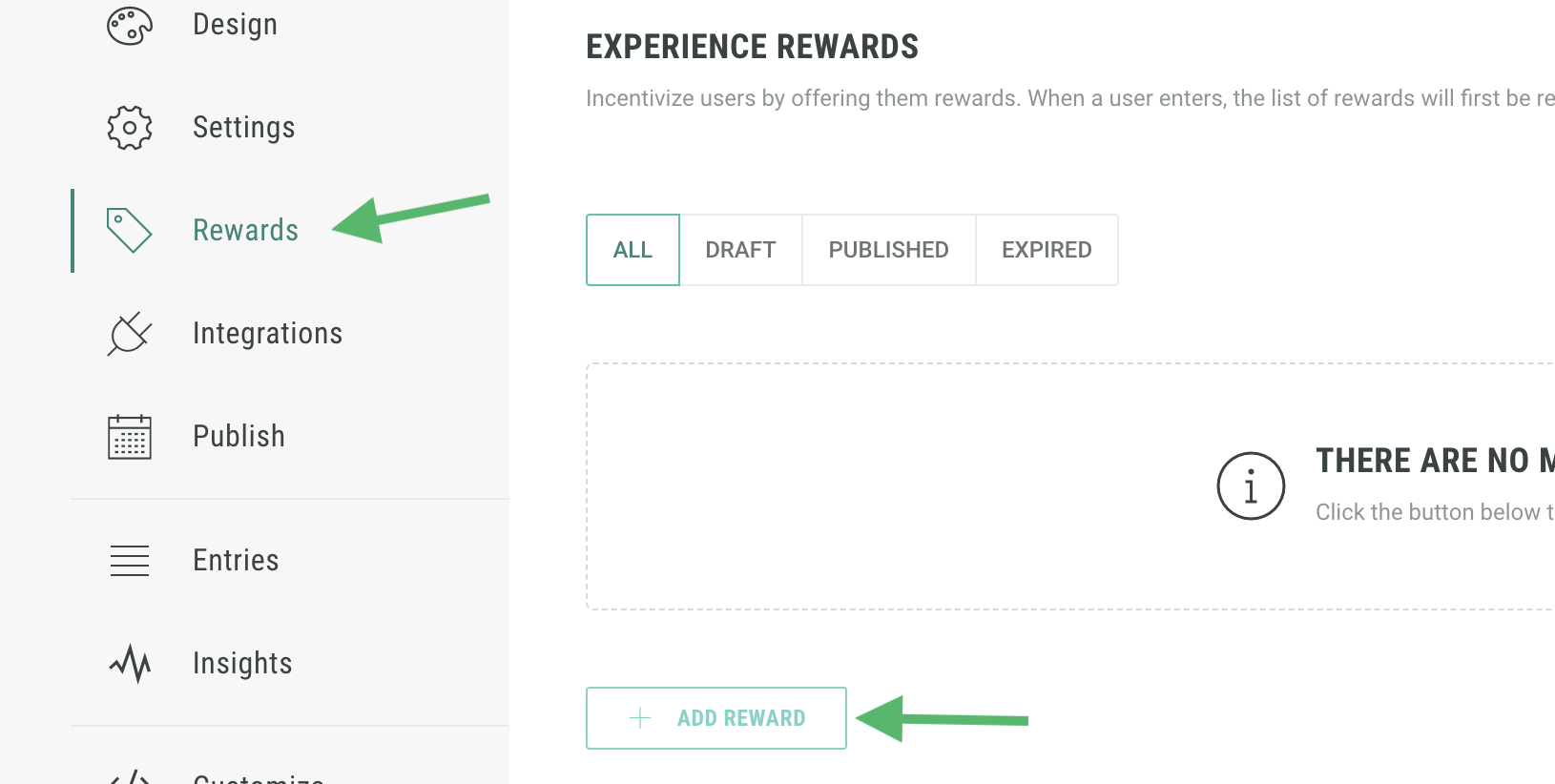Click the Rewards tag icon
The height and width of the screenshot is (784, 1555).
click(130, 231)
